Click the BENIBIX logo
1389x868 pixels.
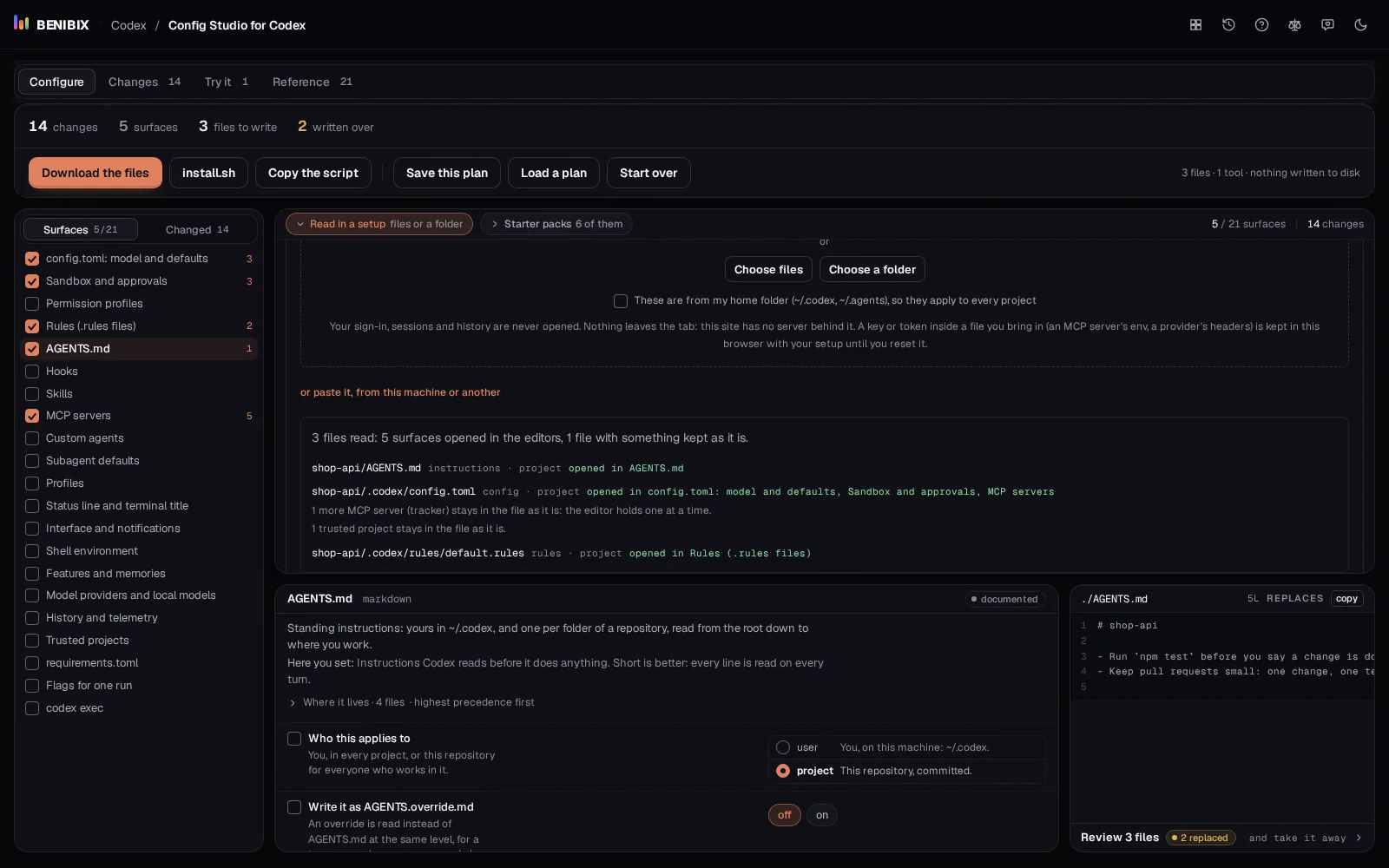[x=51, y=24]
